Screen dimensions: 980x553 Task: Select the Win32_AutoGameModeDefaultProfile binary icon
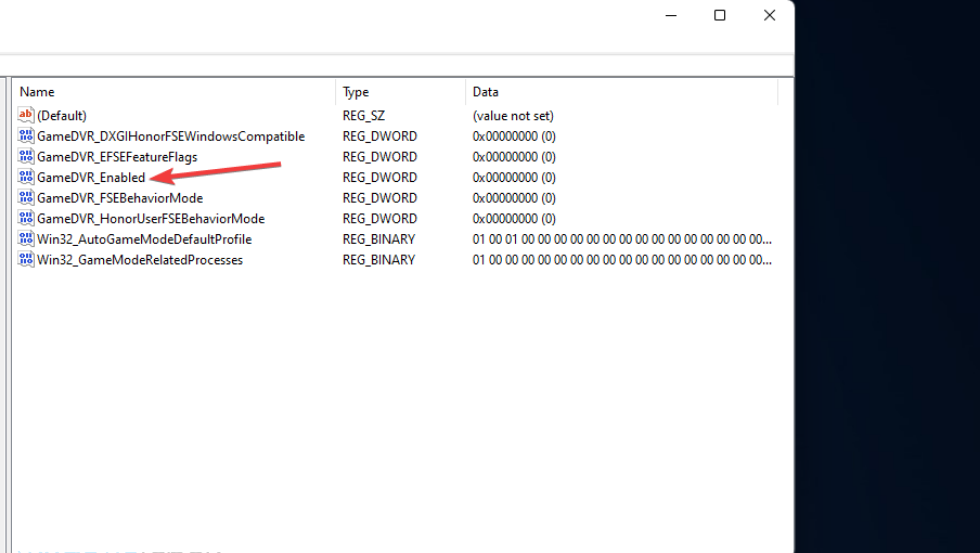pos(26,239)
